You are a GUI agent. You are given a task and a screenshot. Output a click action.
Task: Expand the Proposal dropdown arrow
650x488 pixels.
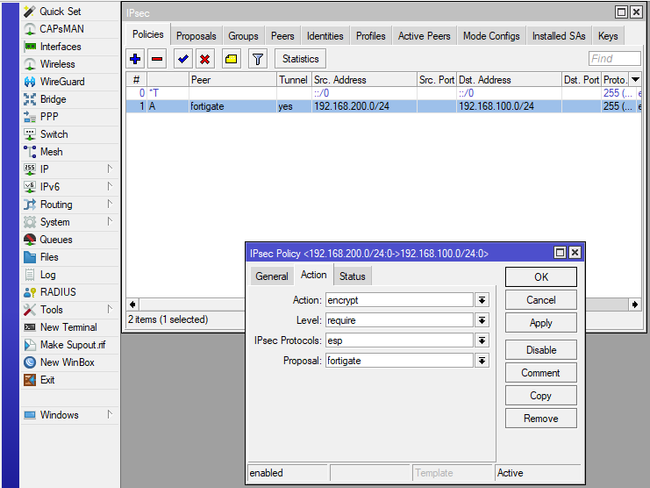coord(482,360)
